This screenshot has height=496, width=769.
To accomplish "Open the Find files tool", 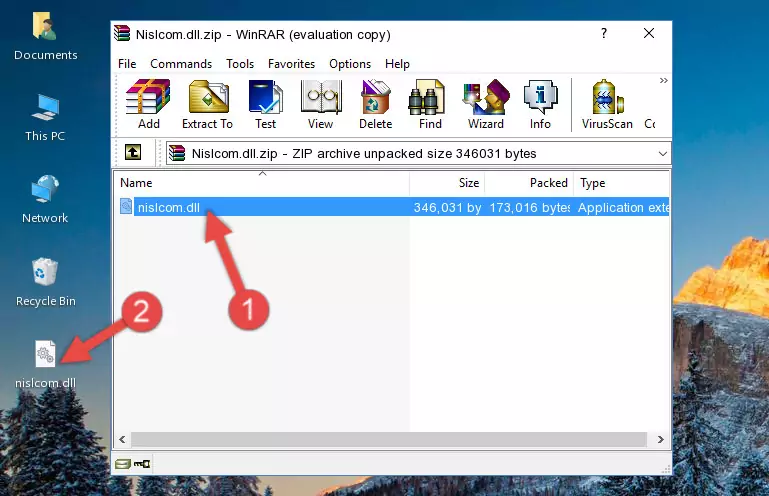I will (430, 104).
